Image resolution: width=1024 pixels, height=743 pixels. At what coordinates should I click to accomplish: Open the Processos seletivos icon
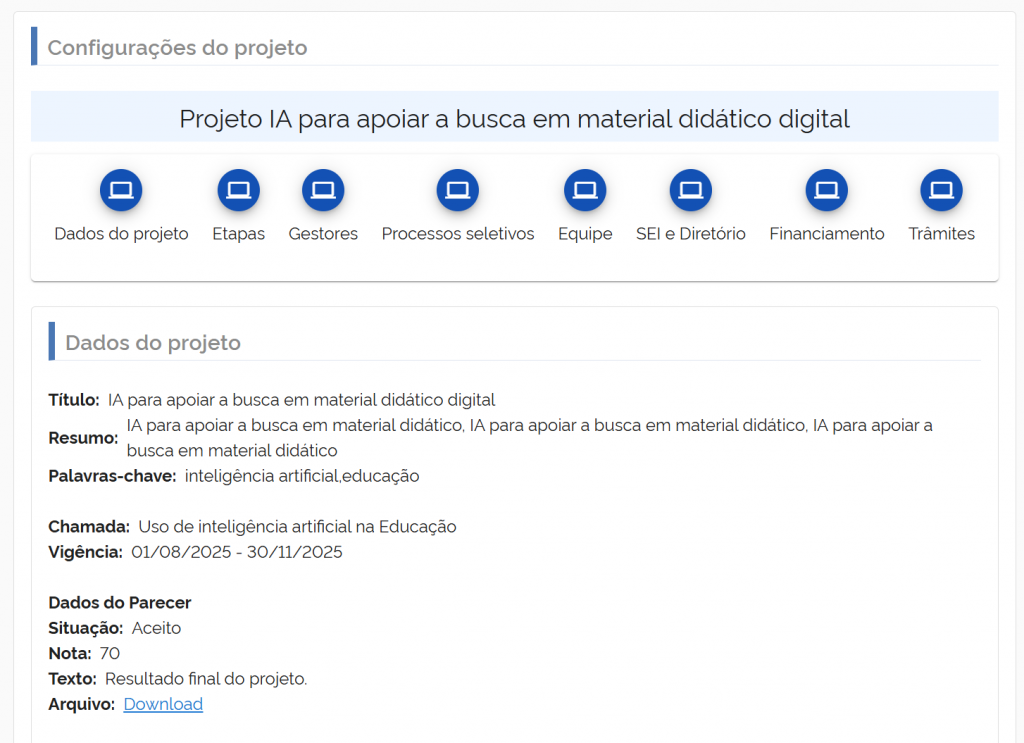(x=457, y=190)
